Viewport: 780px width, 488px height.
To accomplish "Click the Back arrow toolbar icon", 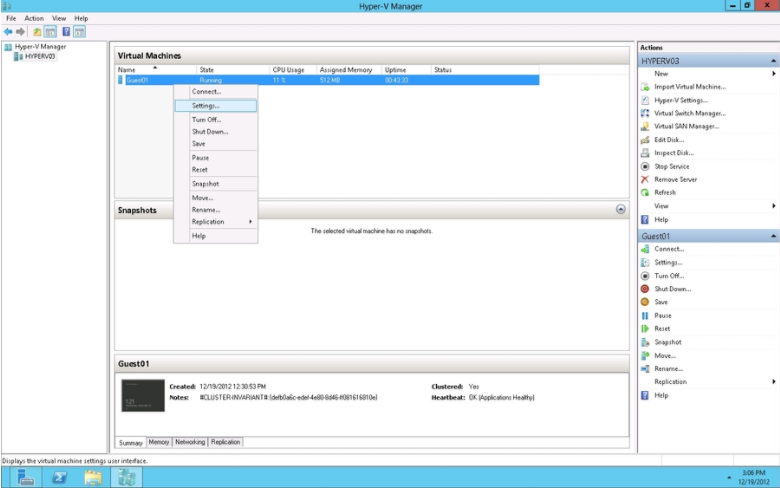I will (8, 32).
